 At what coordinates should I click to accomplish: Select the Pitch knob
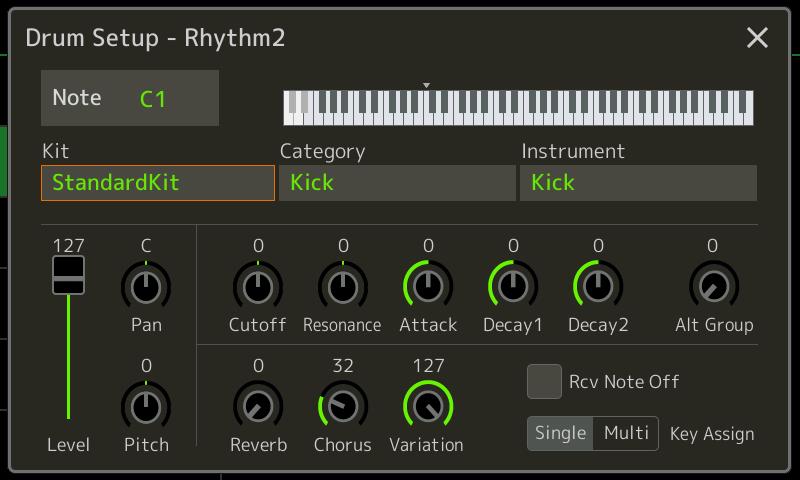coord(146,406)
